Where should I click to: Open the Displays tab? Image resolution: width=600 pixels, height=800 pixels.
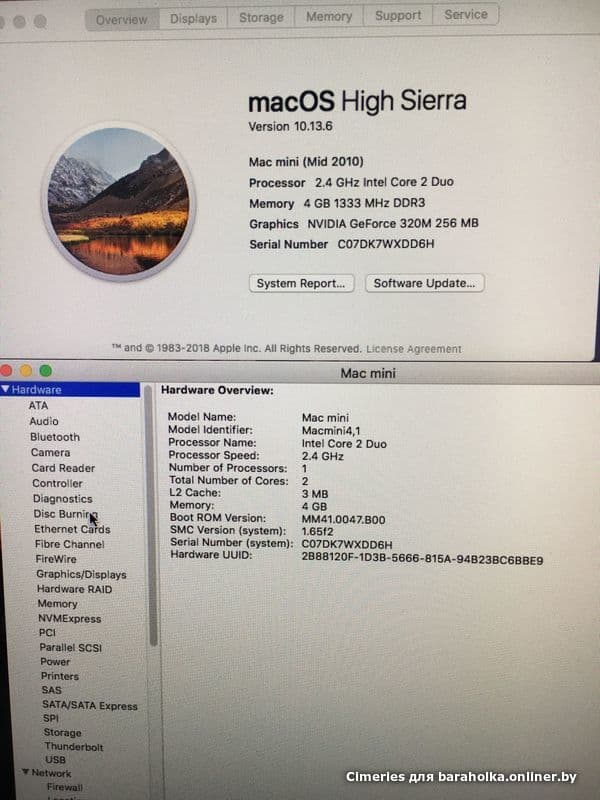[x=193, y=19]
